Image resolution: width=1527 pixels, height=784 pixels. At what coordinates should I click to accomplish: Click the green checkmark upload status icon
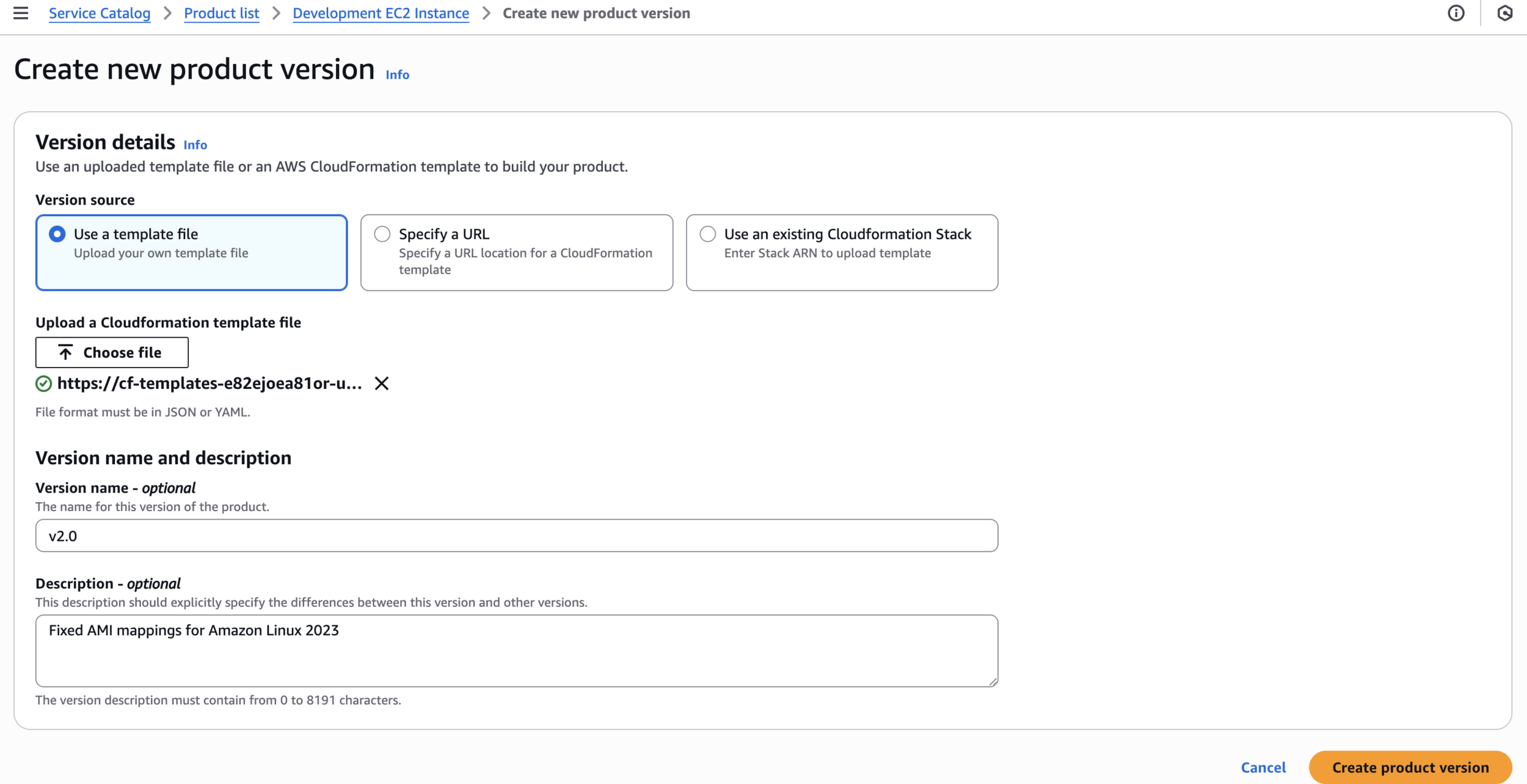(43, 383)
